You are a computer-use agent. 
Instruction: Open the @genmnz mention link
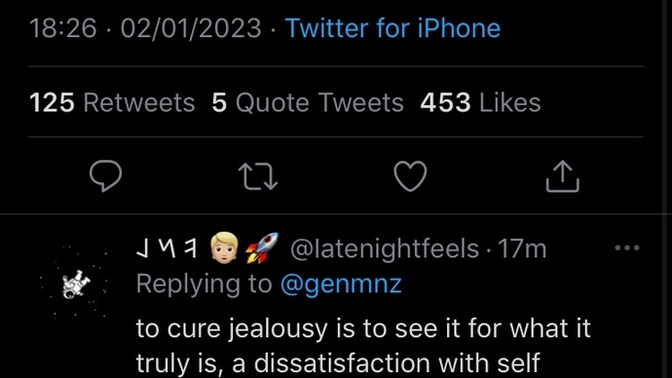(x=341, y=284)
